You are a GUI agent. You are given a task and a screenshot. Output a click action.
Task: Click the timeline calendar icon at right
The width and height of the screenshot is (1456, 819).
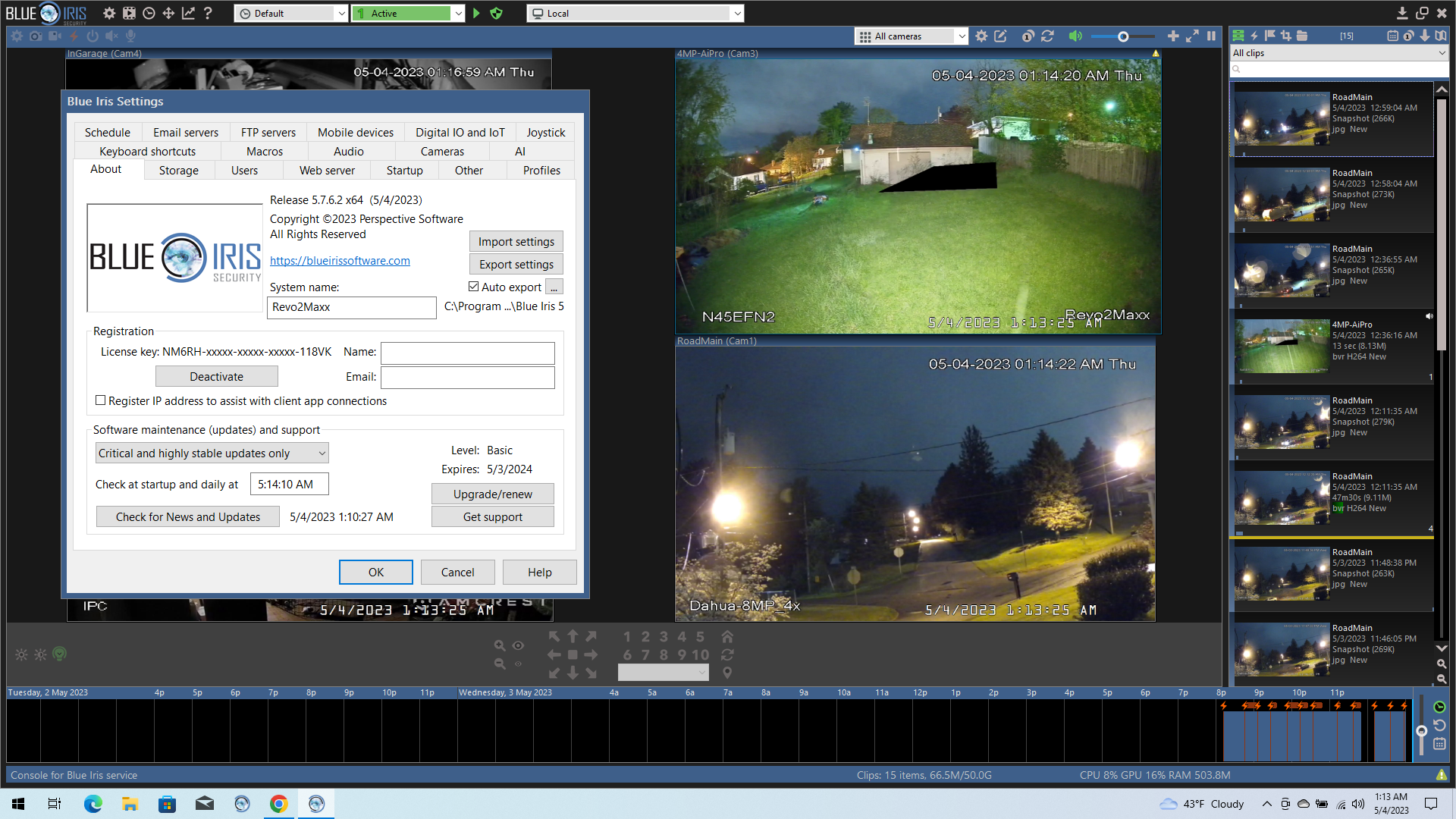pyautogui.click(x=1439, y=744)
